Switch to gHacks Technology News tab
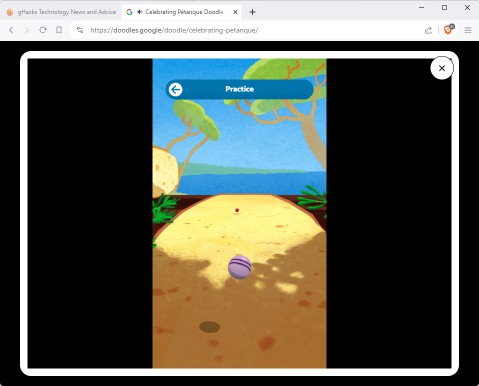 61,12
